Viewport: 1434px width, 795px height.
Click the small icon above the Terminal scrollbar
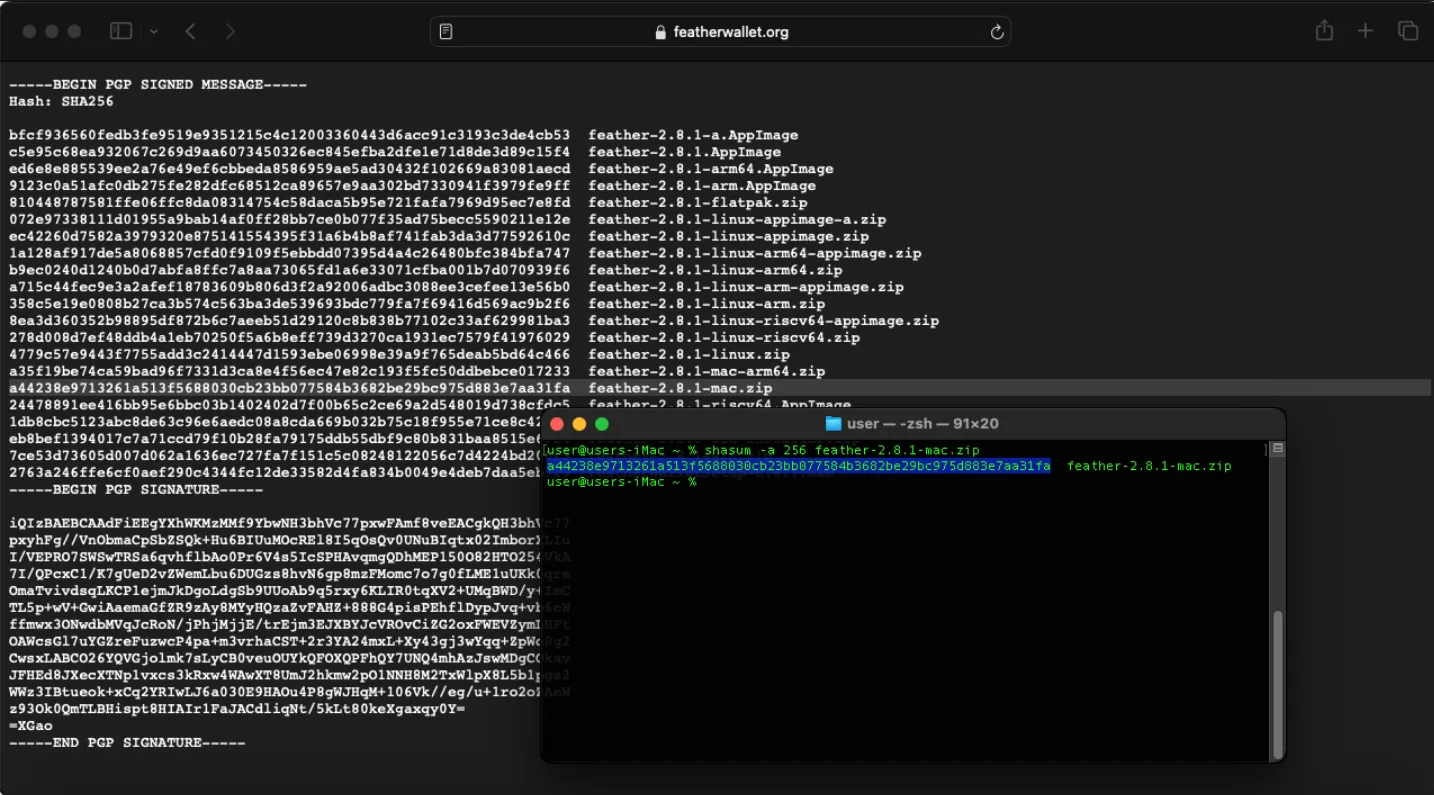(x=1277, y=450)
